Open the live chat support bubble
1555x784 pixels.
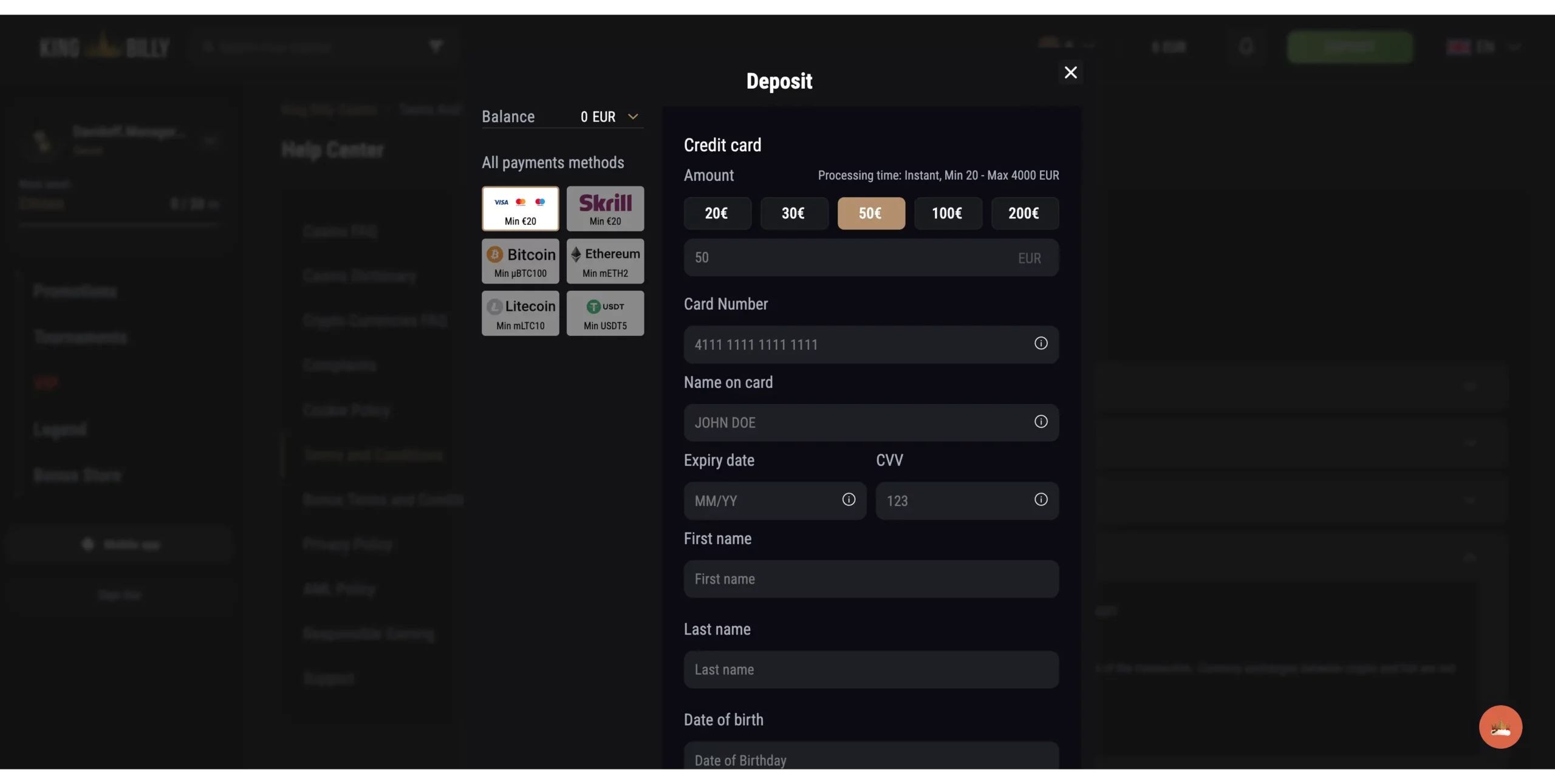(1500, 727)
